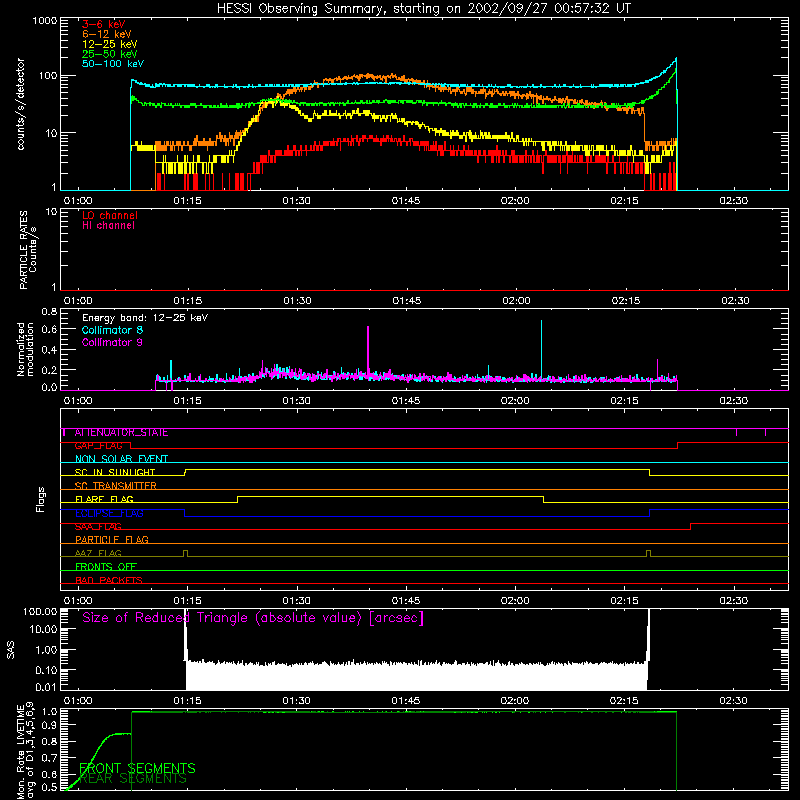Click the Size of Reduced Triangle heading
Image resolution: width=800 pixels, height=800 pixels.
253,618
